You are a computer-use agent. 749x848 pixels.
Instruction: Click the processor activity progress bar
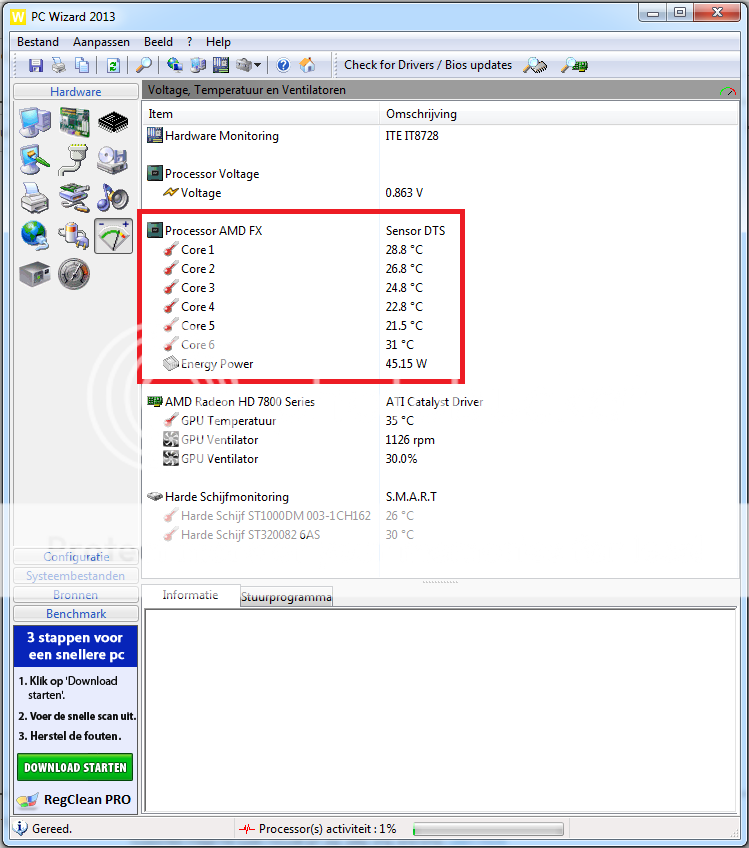[487, 829]
